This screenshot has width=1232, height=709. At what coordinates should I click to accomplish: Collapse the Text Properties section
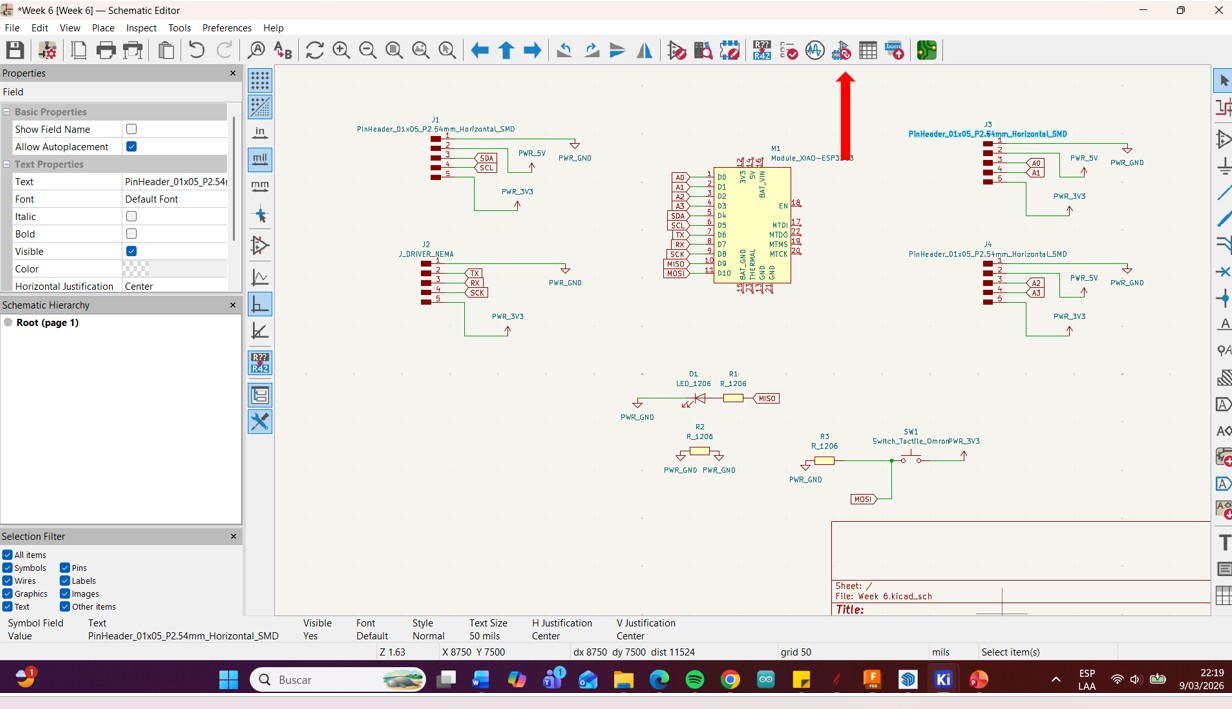coord(6,164)
